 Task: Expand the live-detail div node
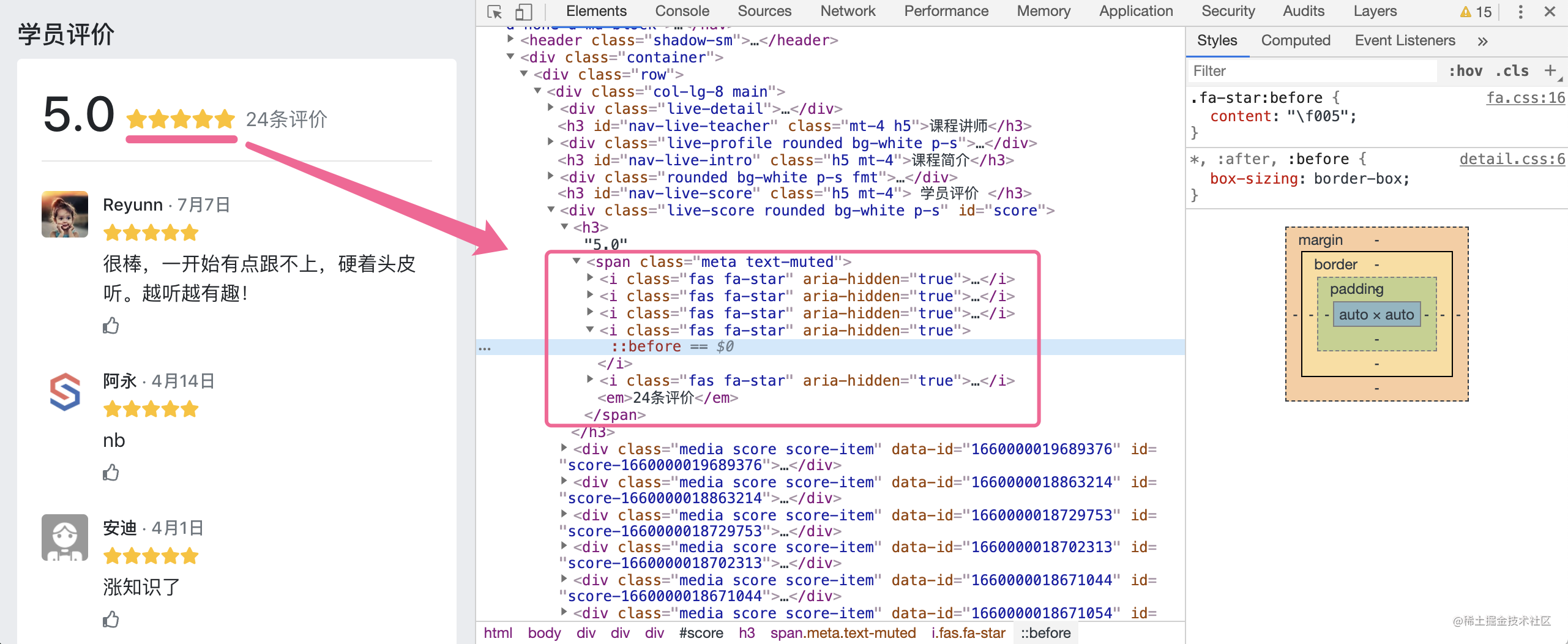click(551, 108)
